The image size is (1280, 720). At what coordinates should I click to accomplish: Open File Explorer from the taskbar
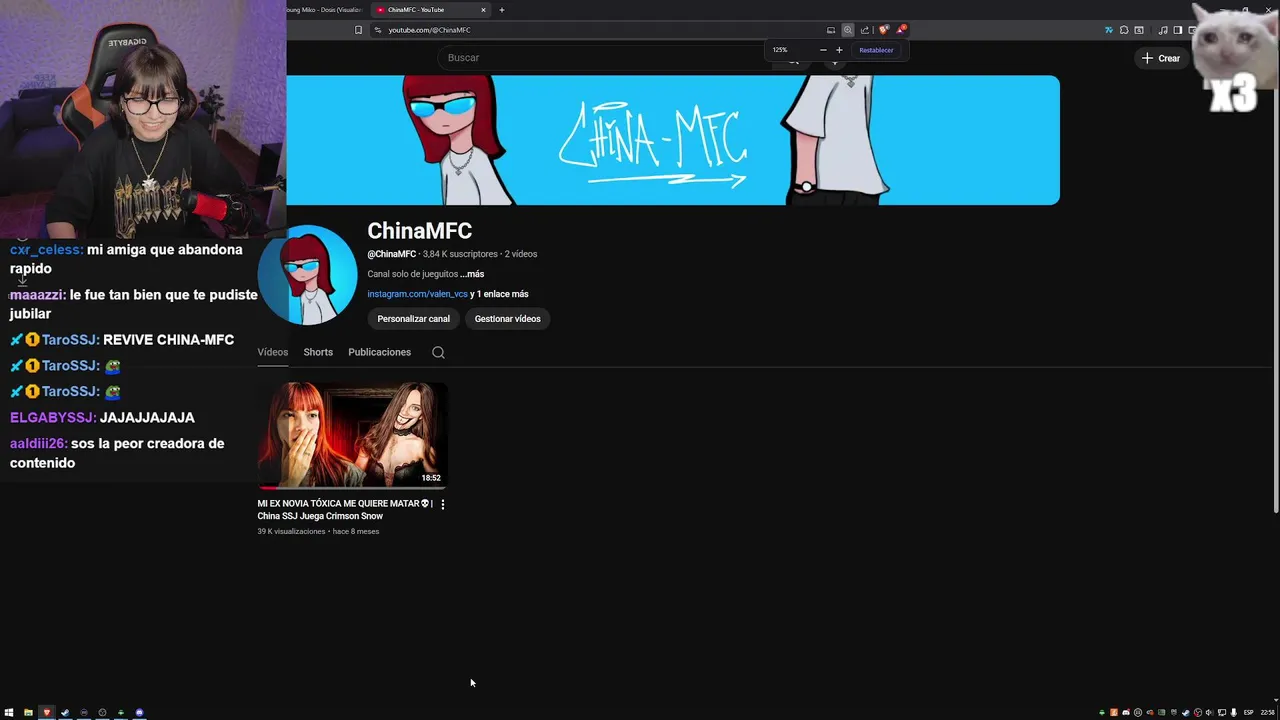tap(28, 712)
